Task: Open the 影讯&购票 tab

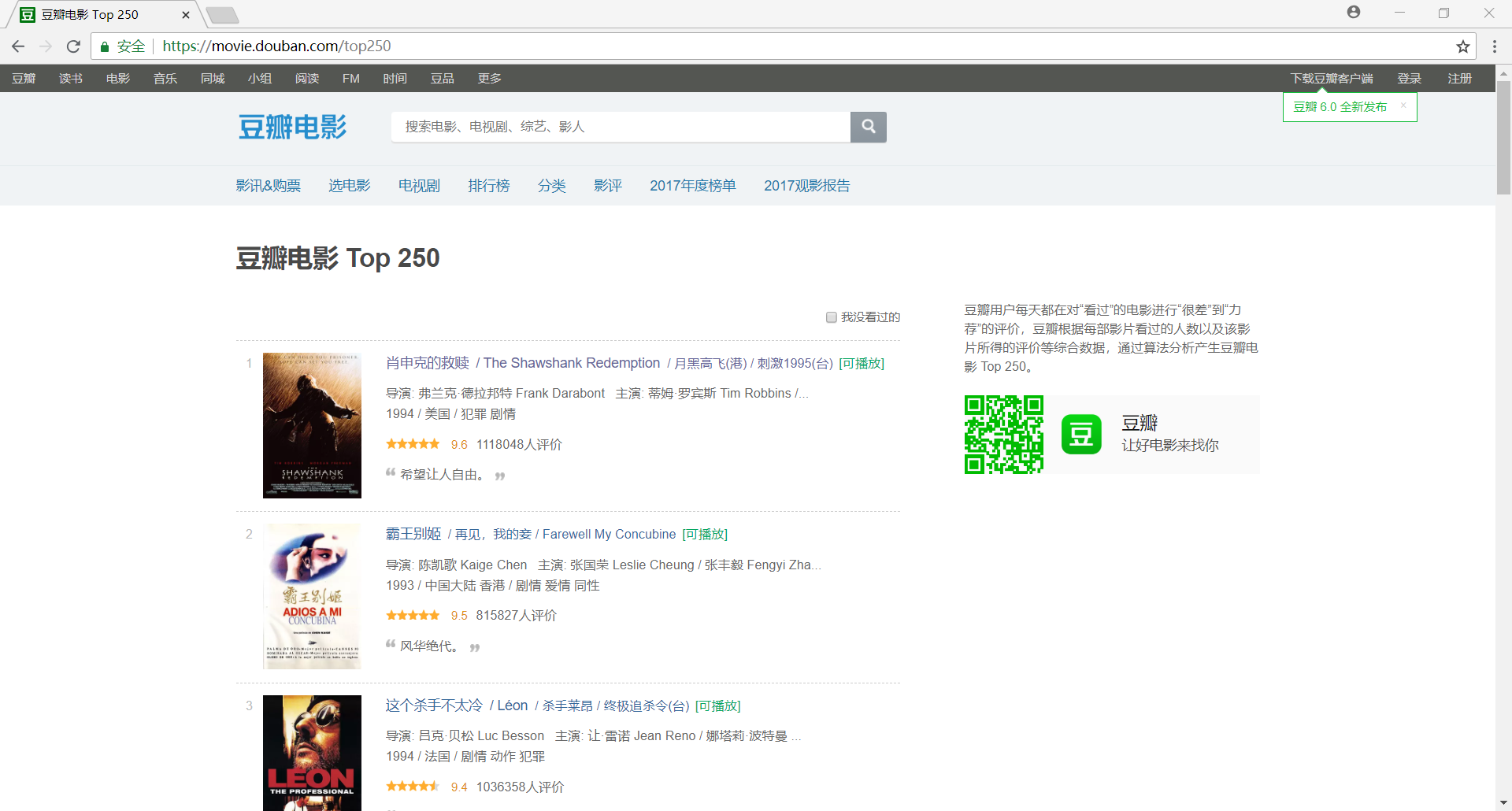Action: point(269,185)
